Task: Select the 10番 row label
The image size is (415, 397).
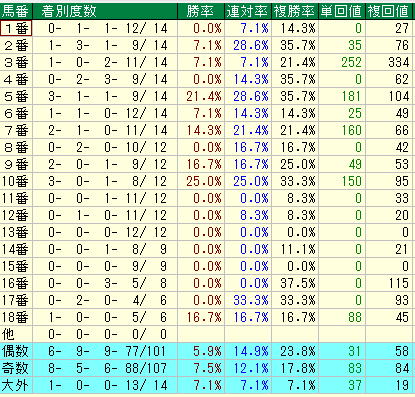Action: (16, 181)
